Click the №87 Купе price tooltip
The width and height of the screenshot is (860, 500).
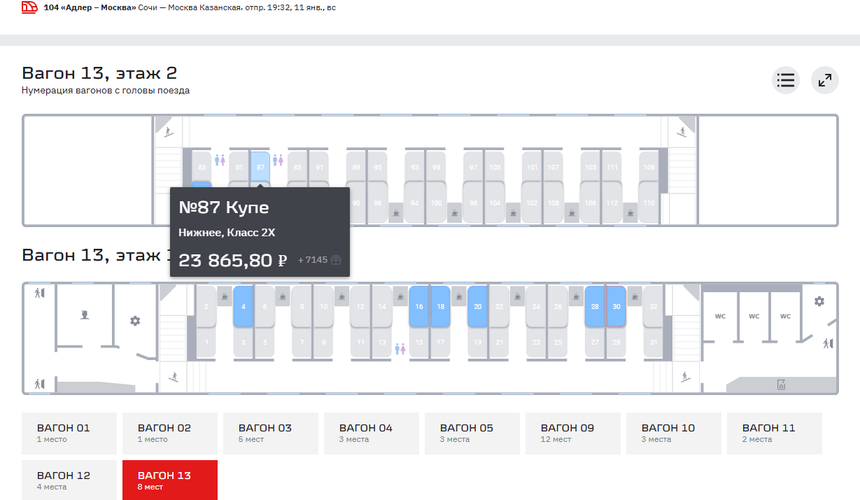pos(259,231)
